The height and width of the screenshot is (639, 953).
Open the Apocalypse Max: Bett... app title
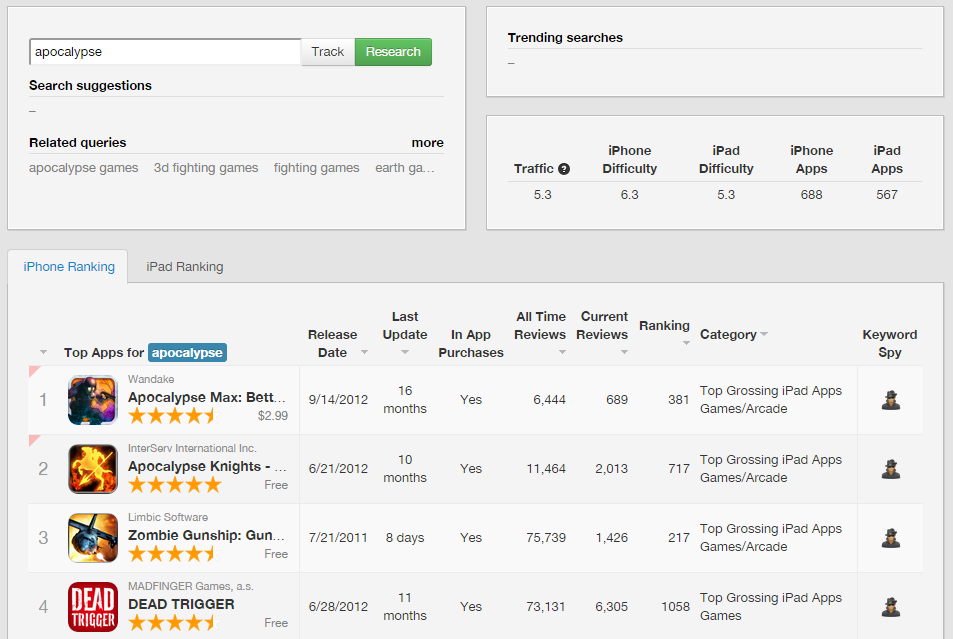(x=207, y=398)
